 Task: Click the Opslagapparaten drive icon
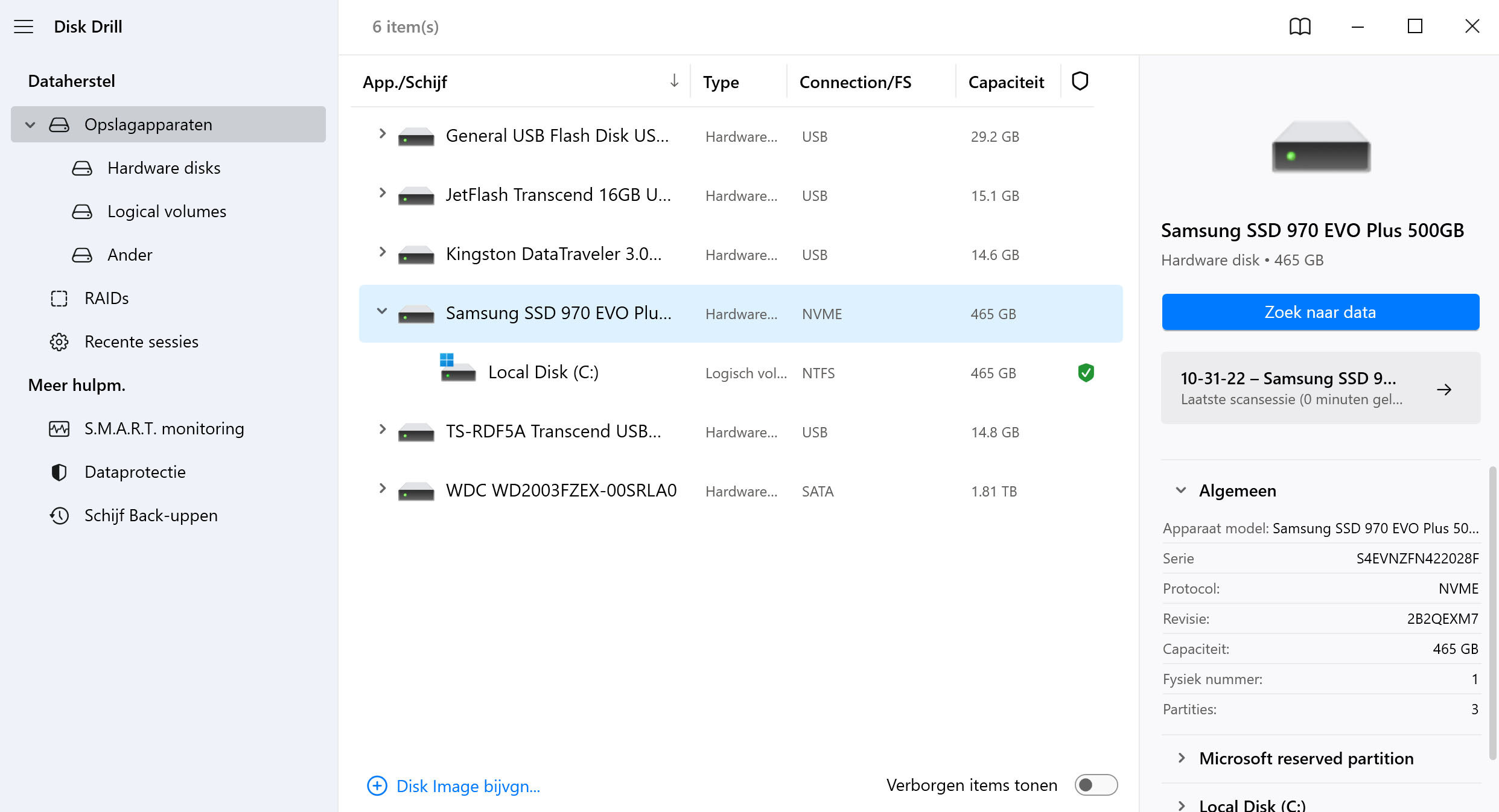tap(59, 125)
